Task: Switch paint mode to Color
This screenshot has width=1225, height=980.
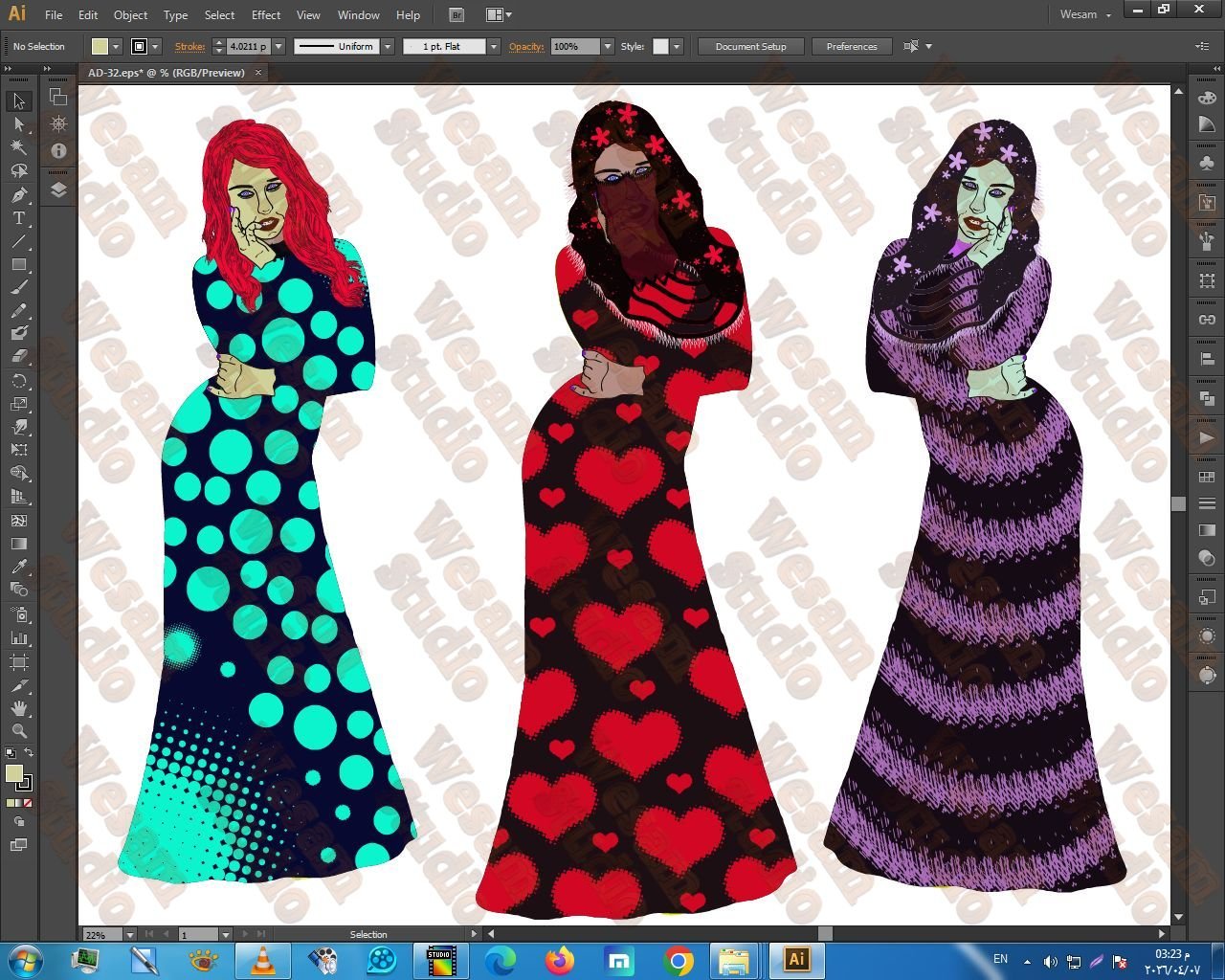Action: (10, 803)
